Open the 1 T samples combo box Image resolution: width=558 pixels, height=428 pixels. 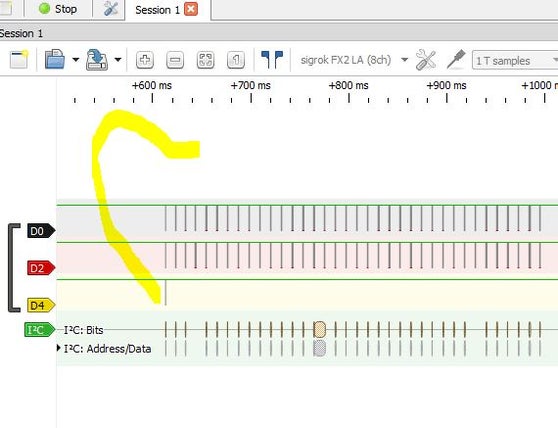pos(515,60)
